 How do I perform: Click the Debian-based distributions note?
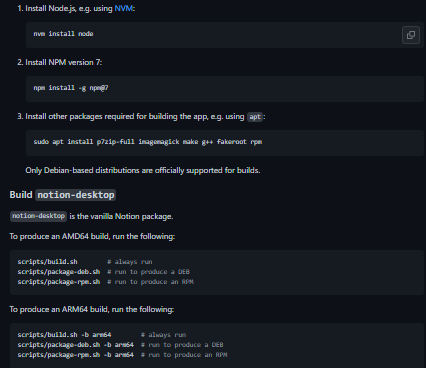143,170
